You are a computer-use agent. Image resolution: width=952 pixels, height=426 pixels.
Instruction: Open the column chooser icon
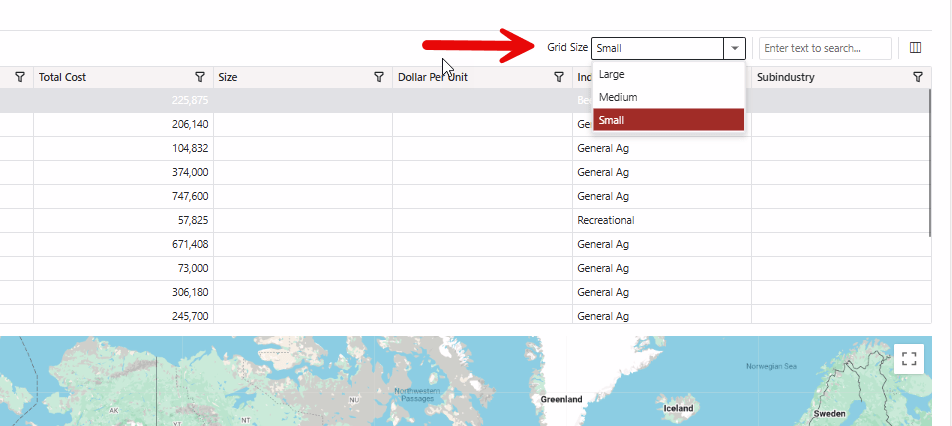click(x=915, y=48)
